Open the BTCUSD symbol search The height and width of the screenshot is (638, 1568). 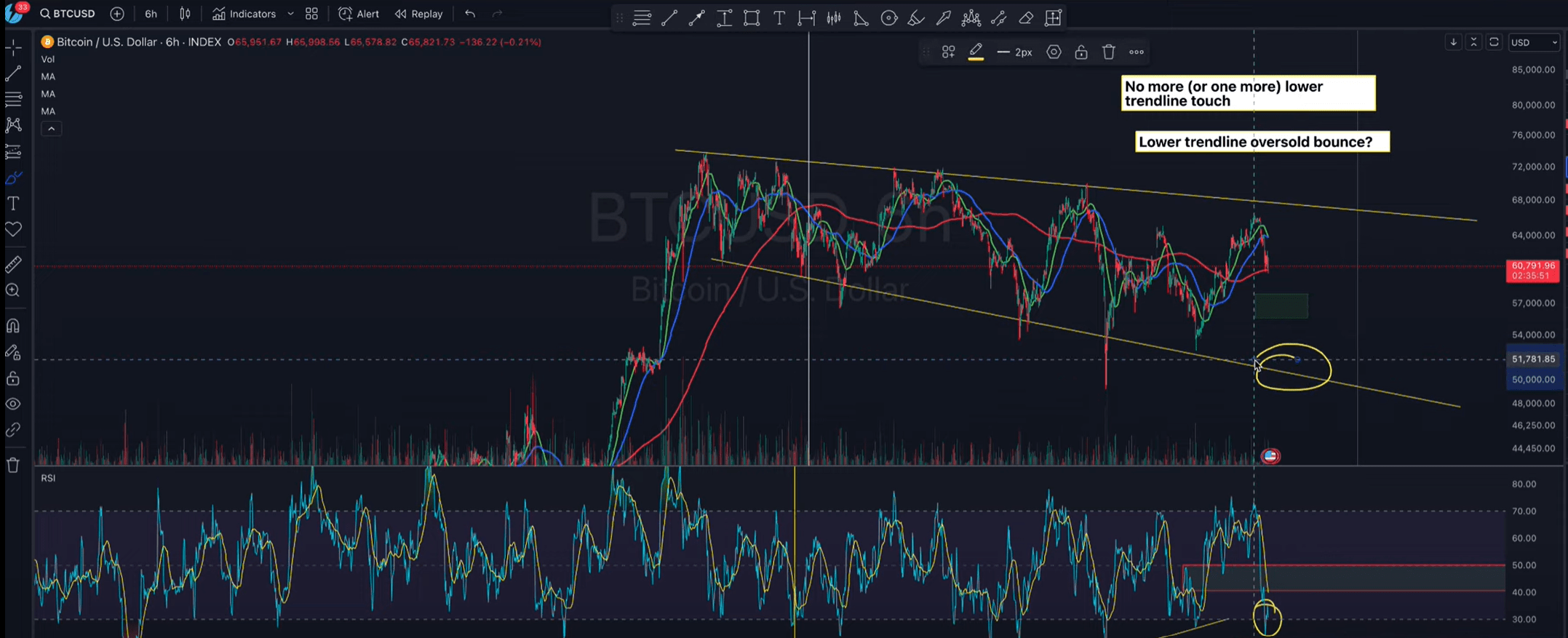tap(67, 14)
